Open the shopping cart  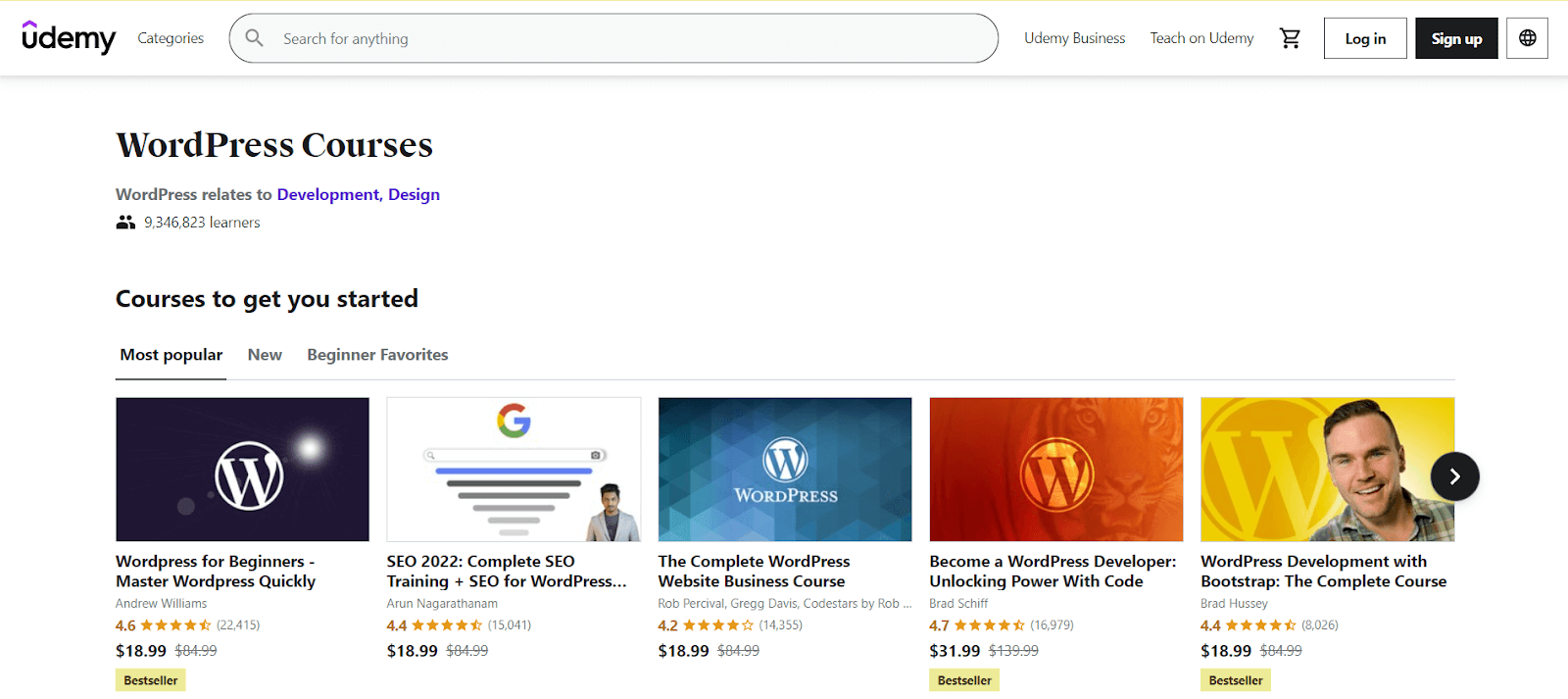(x=1290, y=38)
